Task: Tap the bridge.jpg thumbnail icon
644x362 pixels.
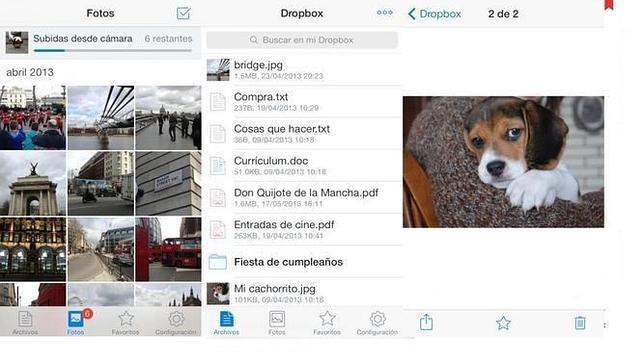Action: (x=218, y=70)
